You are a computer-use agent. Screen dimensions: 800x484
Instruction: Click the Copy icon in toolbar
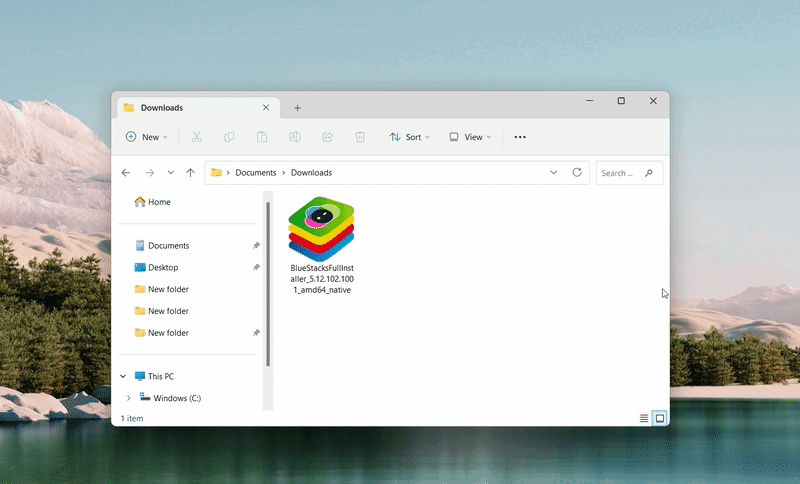coord(229,137)
